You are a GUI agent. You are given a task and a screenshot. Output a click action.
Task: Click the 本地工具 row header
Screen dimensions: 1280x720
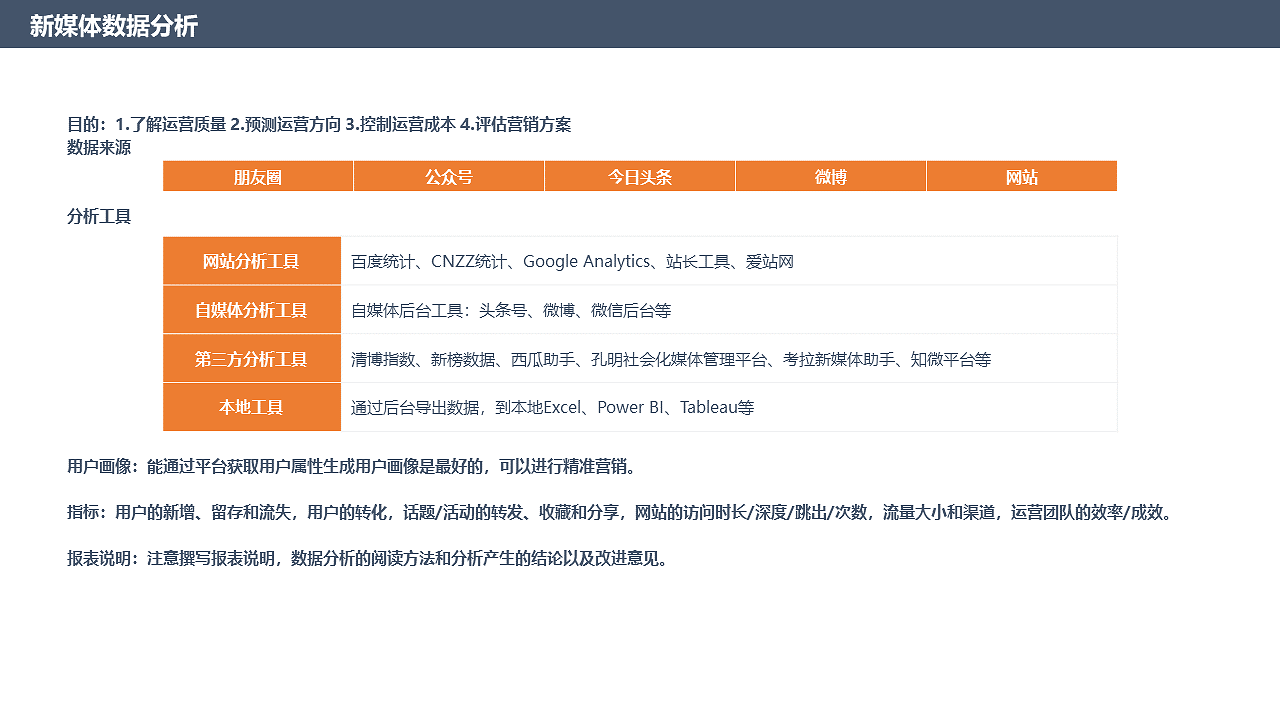(252, 407)
